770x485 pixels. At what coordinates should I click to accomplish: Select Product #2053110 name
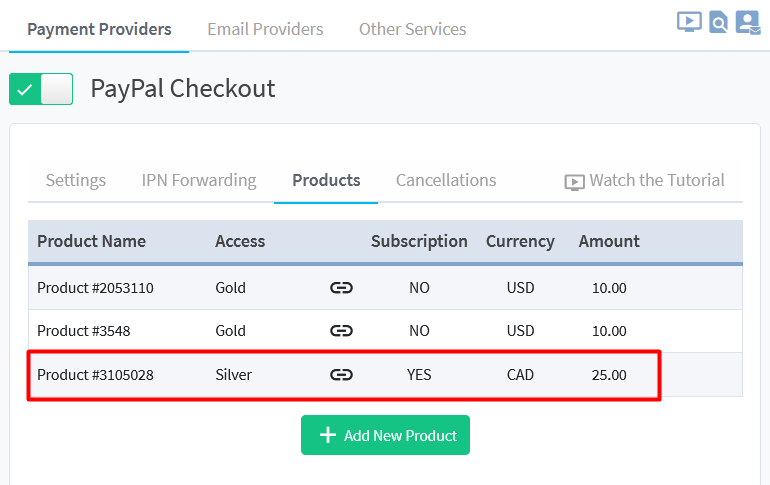tap(95, 288)
